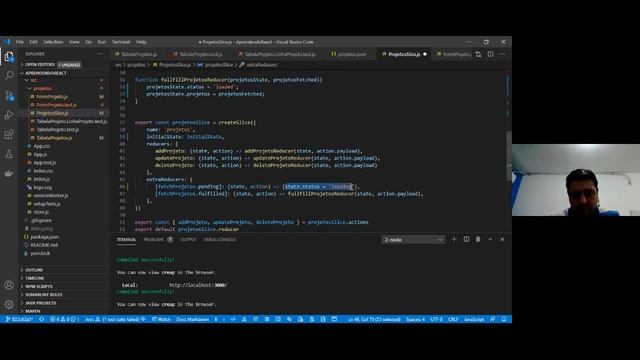This screenshot has height=360, width=640.
Task: Click the CRLF line ending status entry
Action: click(453, 319)
